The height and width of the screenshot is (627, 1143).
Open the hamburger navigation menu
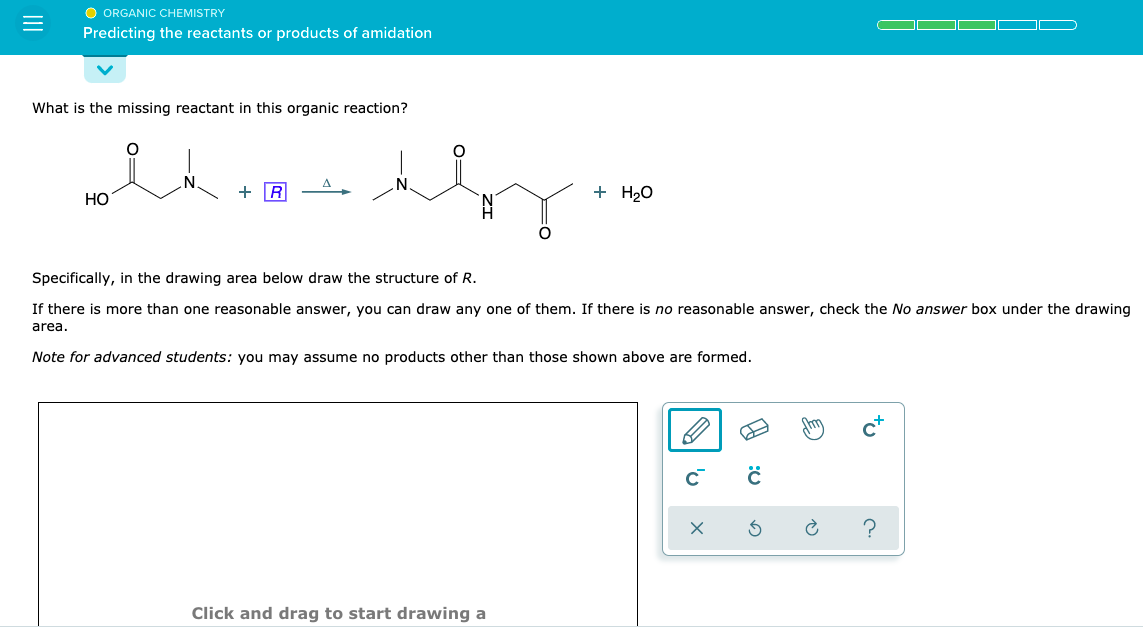point(33,22)
